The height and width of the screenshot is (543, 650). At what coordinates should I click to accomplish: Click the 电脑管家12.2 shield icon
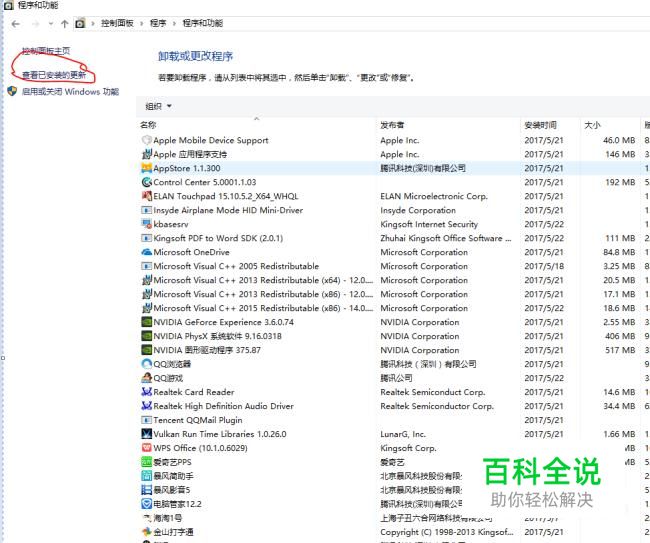click(146, 504)
